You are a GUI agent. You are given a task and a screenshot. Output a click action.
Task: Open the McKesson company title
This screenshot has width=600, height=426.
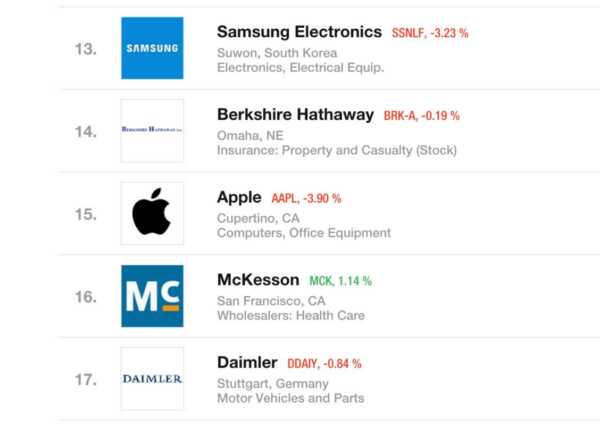click(258, 280)
